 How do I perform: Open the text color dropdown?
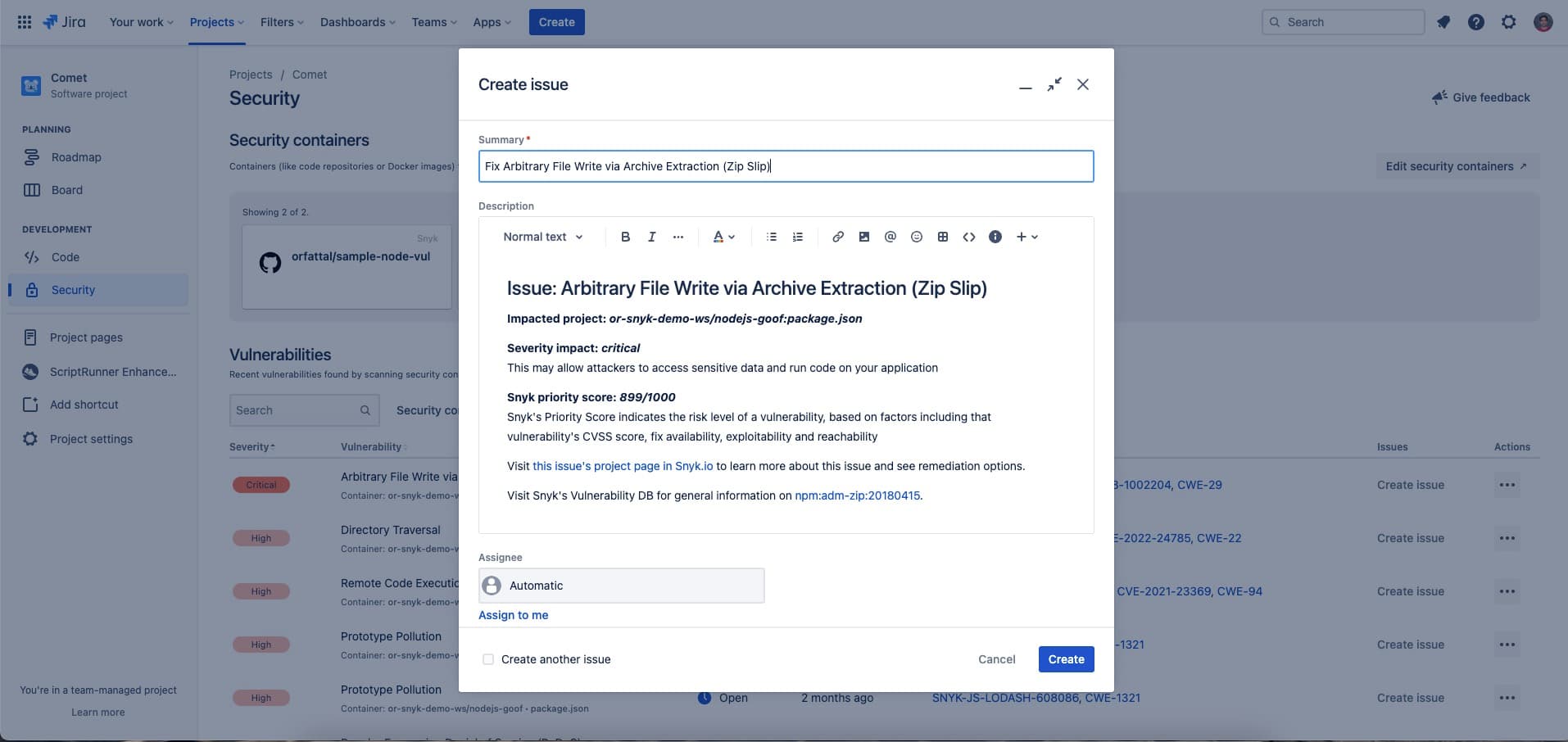coord(723,237)
